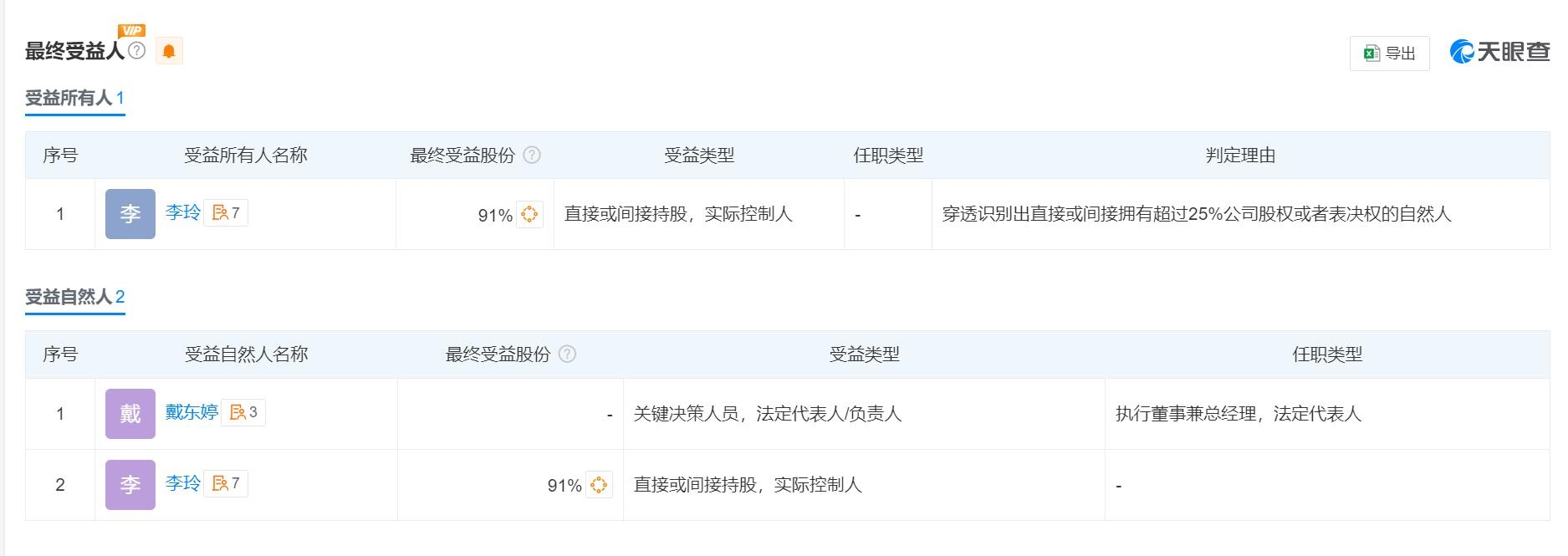Open equity penetration icon beside 91% in first table
This screenshot has width=1568, height=556.
(x=529, y=215)
